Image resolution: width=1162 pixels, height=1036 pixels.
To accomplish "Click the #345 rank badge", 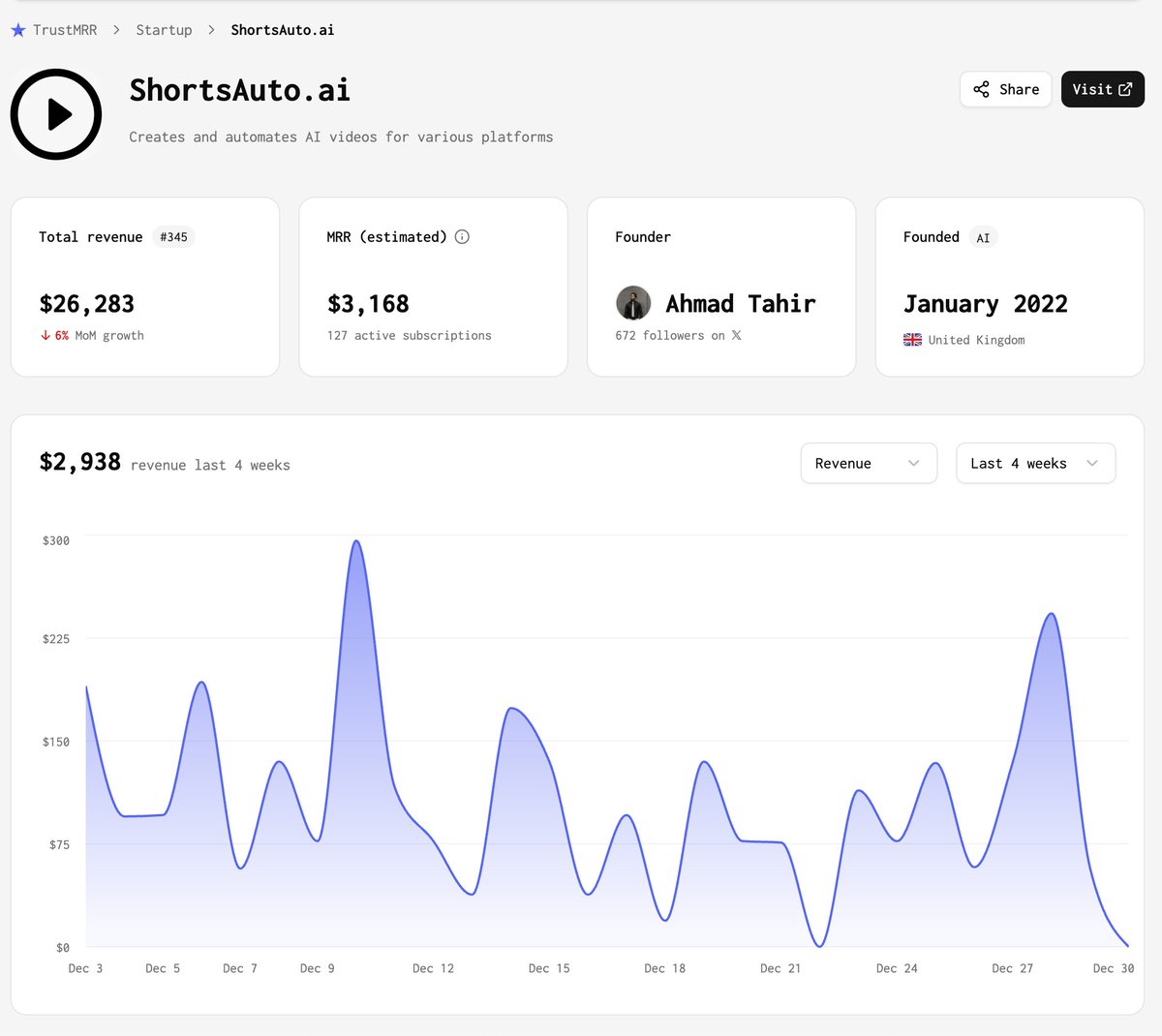I will [x=174, y=237].
